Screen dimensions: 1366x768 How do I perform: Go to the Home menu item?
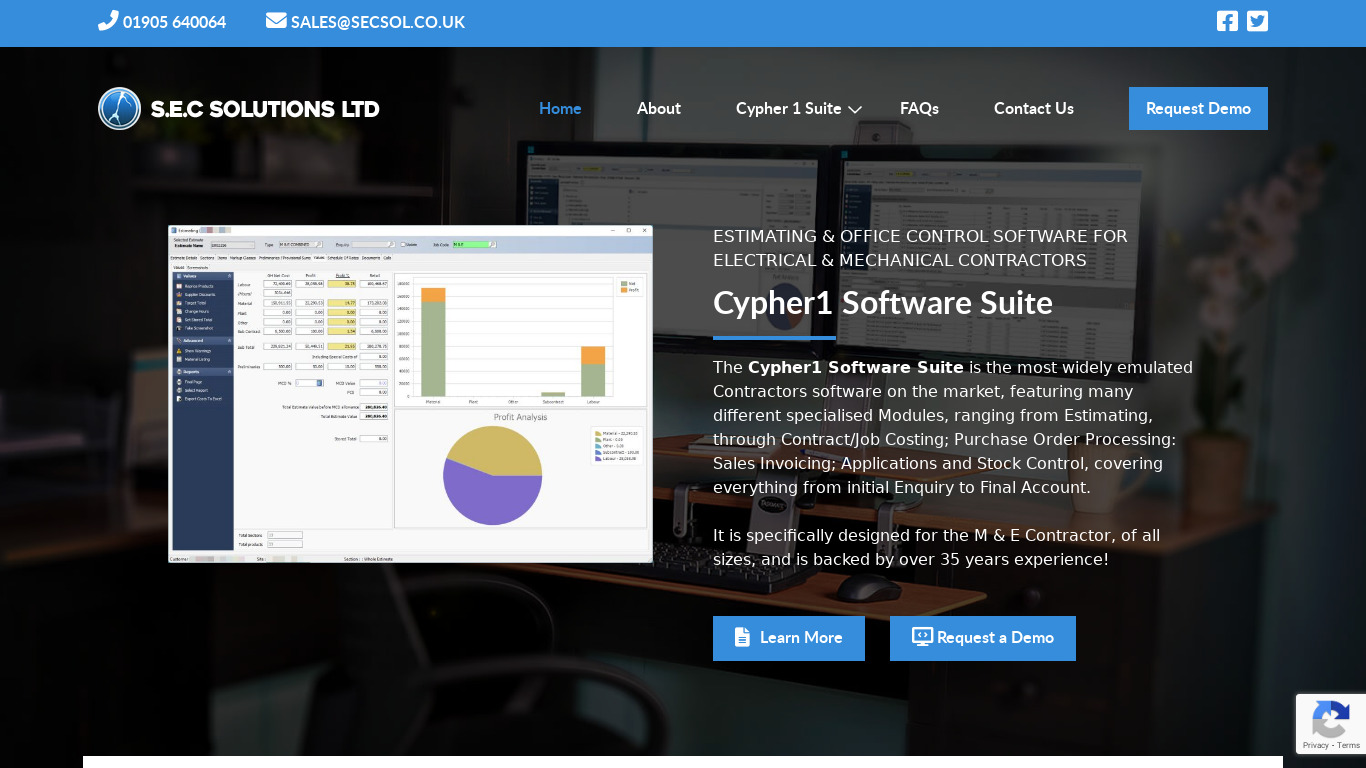tap(560, 108)
